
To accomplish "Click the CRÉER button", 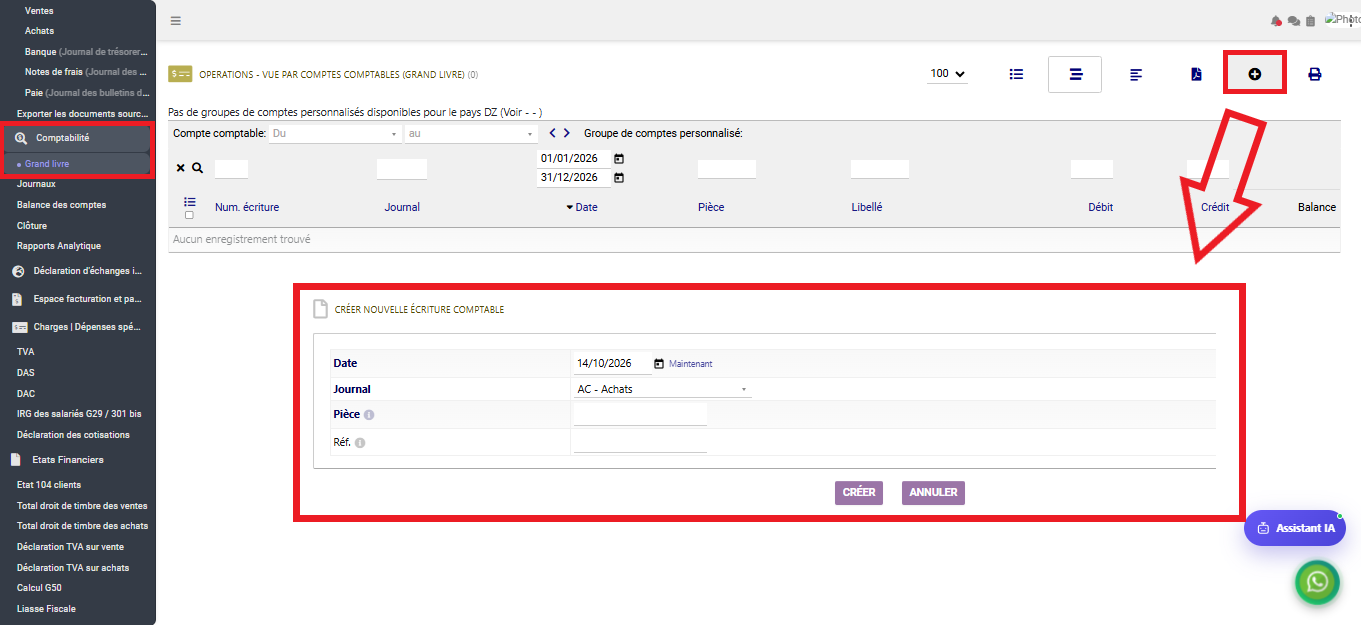I will coord(859,493).
